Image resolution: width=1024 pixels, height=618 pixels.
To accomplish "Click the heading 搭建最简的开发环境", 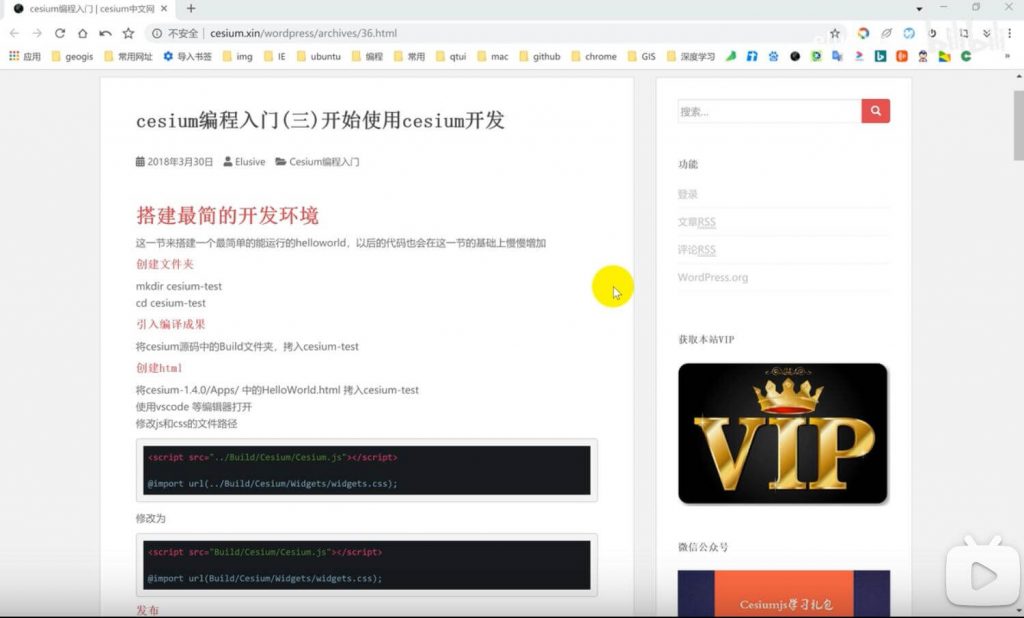I will (227, 215).
